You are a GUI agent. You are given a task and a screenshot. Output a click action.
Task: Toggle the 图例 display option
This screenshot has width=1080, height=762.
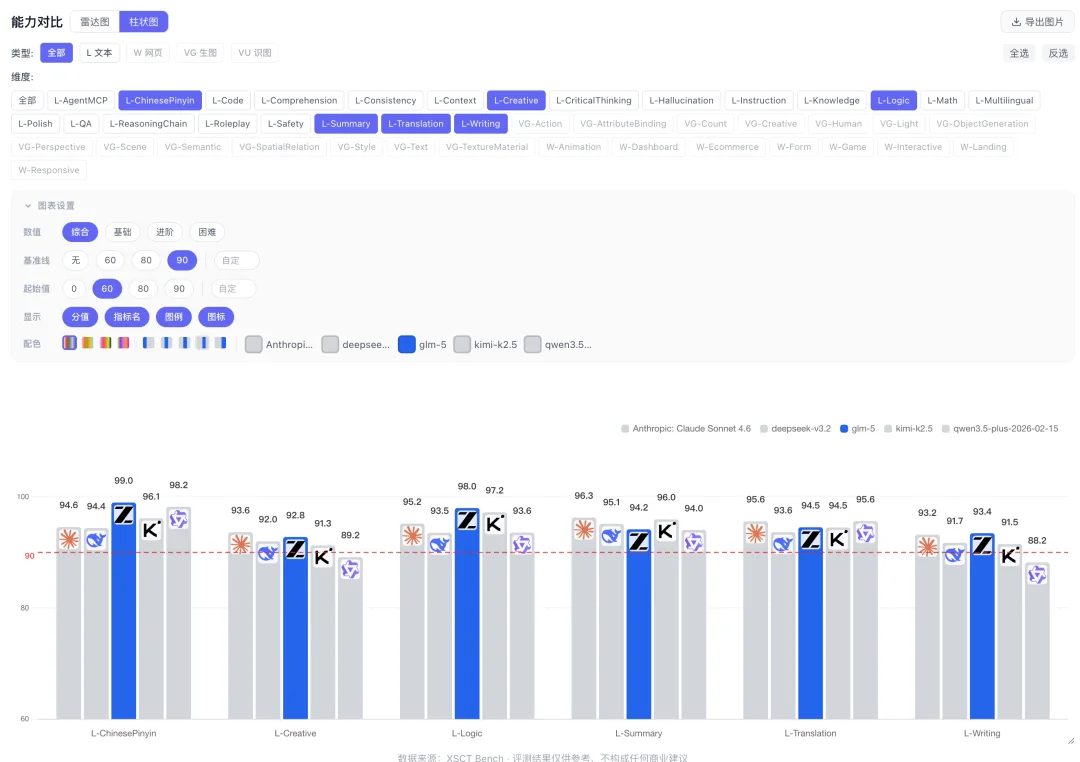click(x=174, y=317)
